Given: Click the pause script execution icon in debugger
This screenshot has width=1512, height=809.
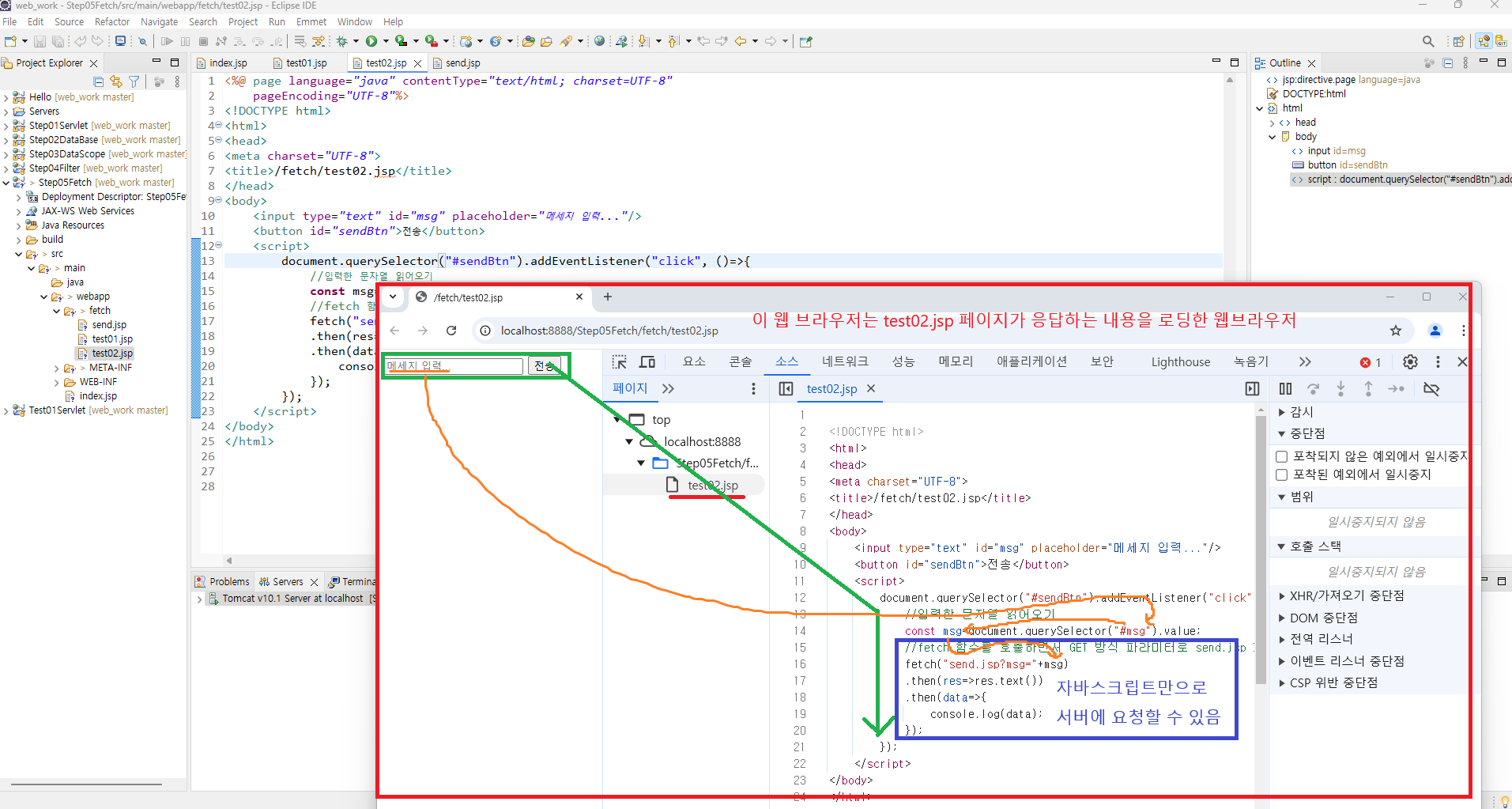Looking at the screenshot, I should 1286,389.
